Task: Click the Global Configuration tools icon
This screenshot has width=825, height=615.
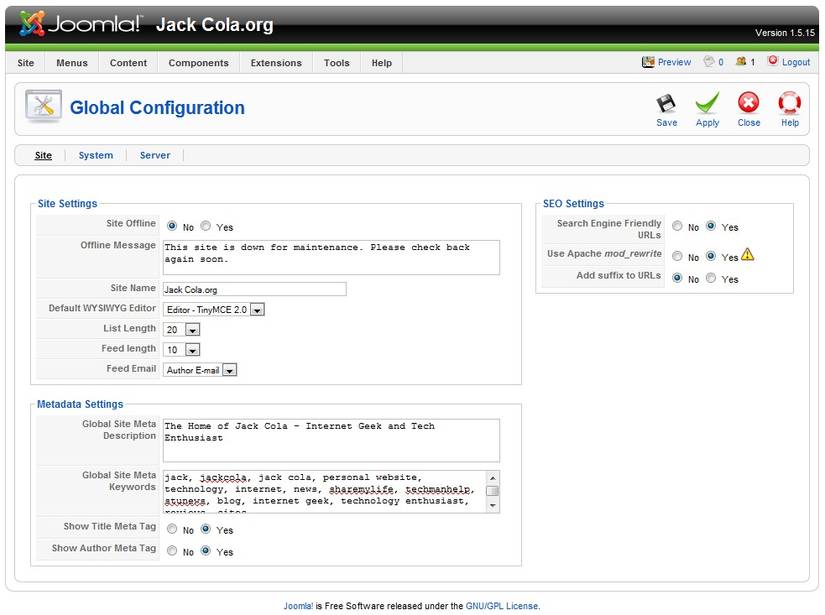Action: click(x=43, y=106)
